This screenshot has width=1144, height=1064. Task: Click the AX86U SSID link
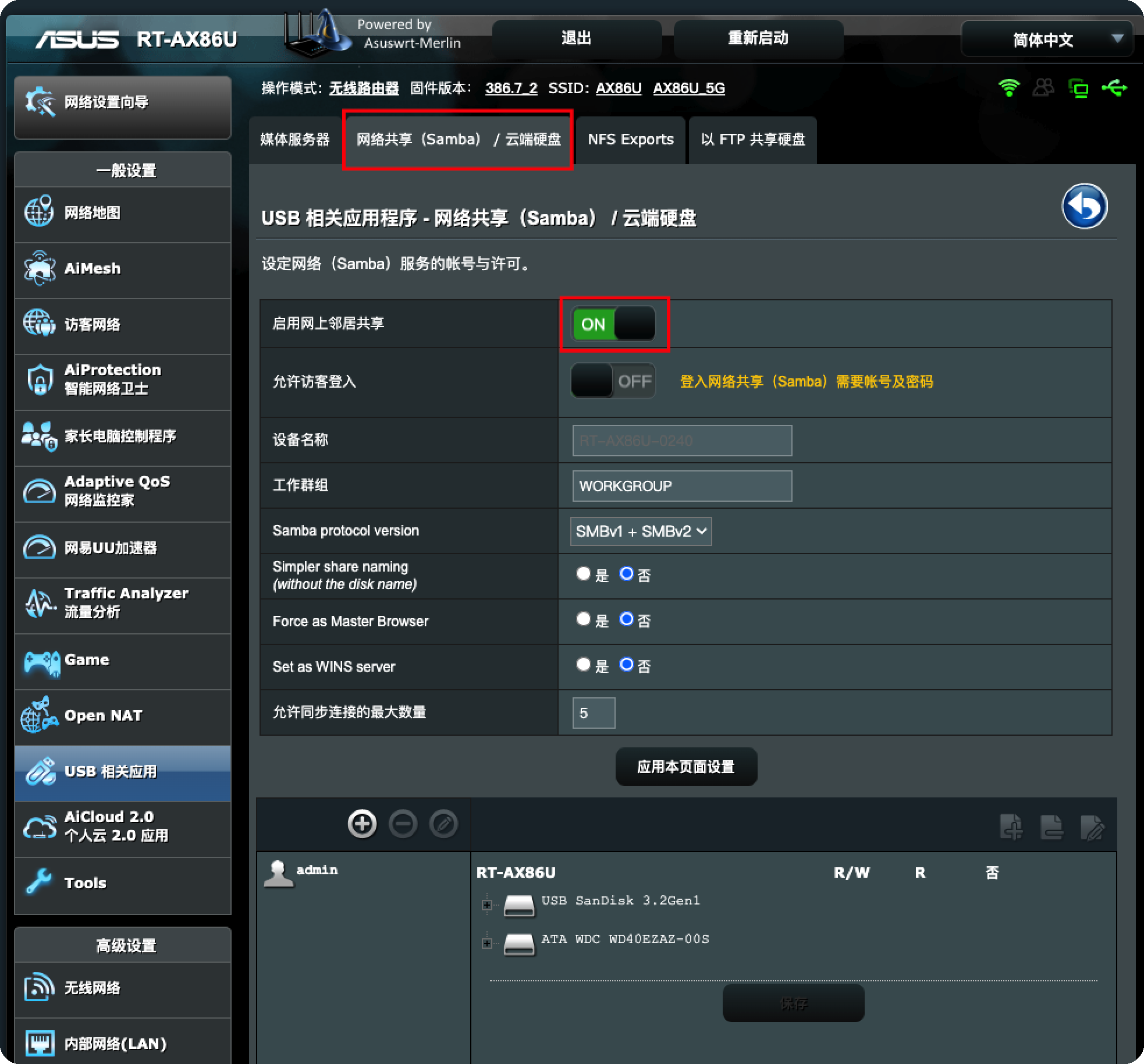(619, 88)
